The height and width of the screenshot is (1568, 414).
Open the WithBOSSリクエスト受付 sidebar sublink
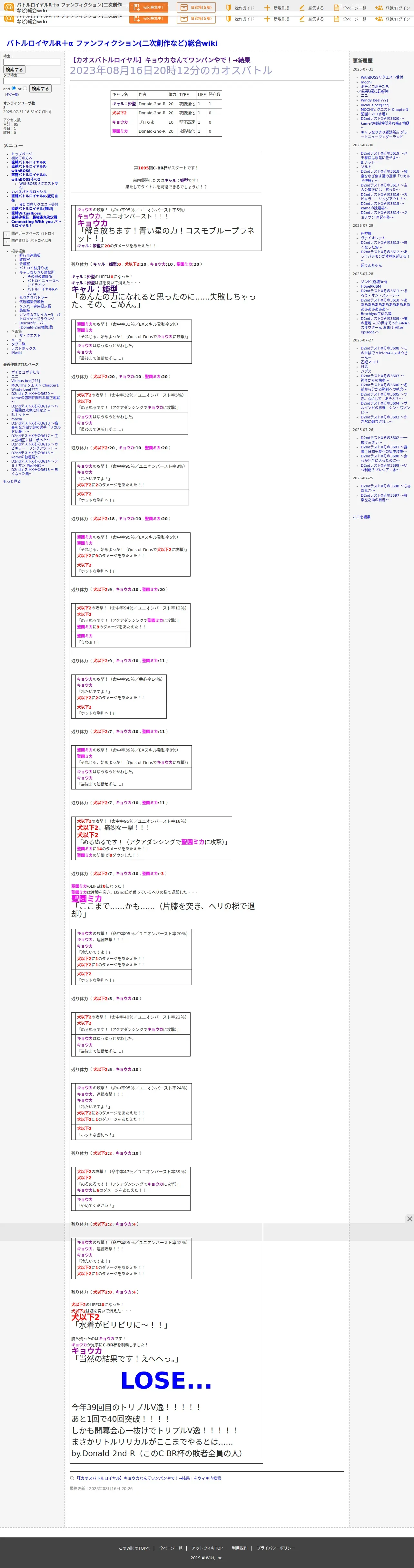coord(38,185)
